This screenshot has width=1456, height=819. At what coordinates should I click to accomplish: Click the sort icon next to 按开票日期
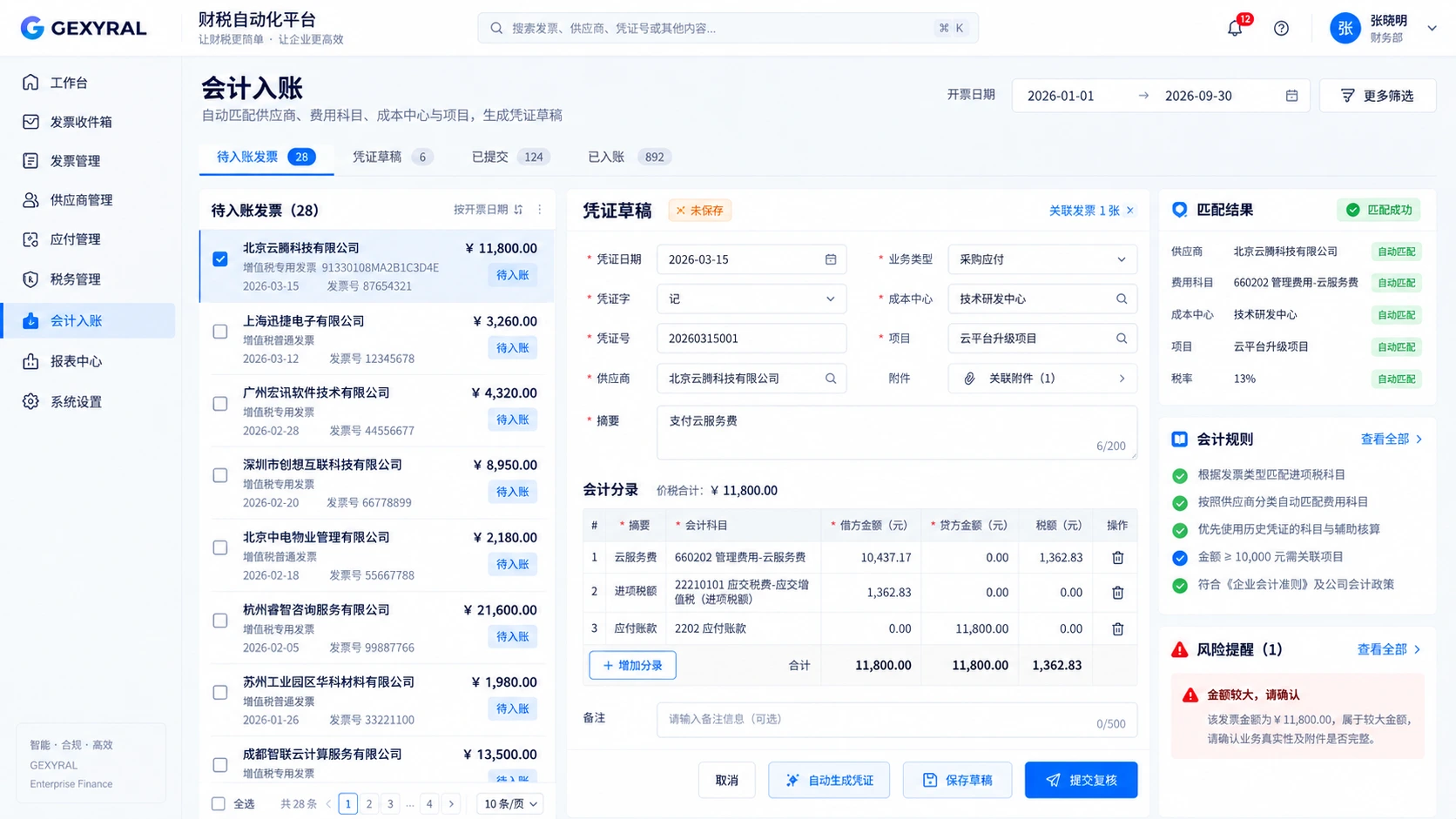518,210
